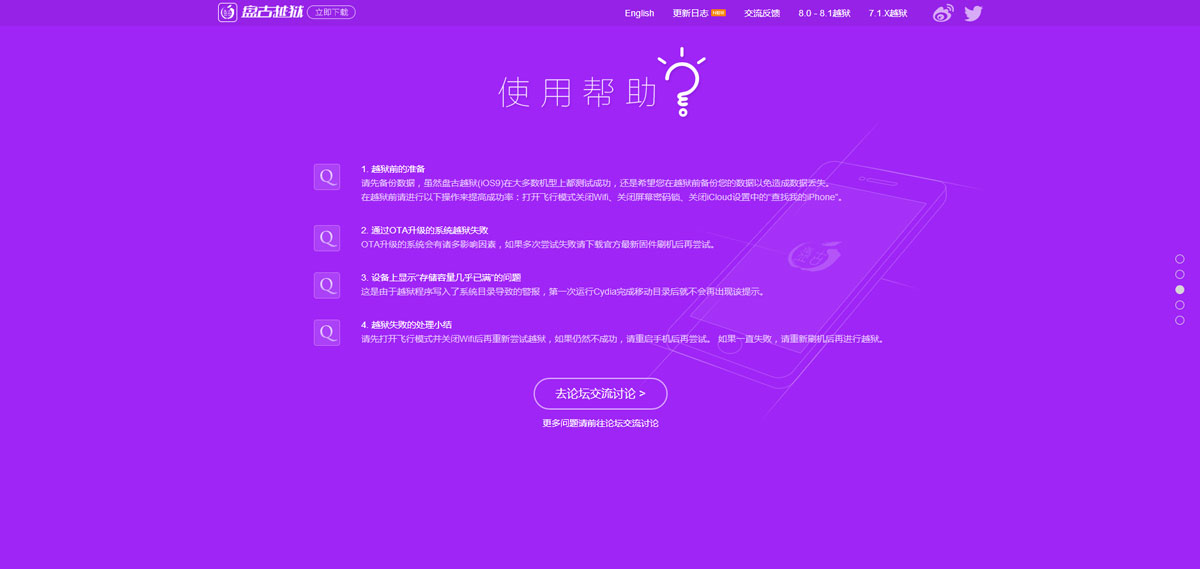Jump to the fifth page indicator dot
The image size is (1200, 569).
pyautogui.click(x=1180, y=320)
